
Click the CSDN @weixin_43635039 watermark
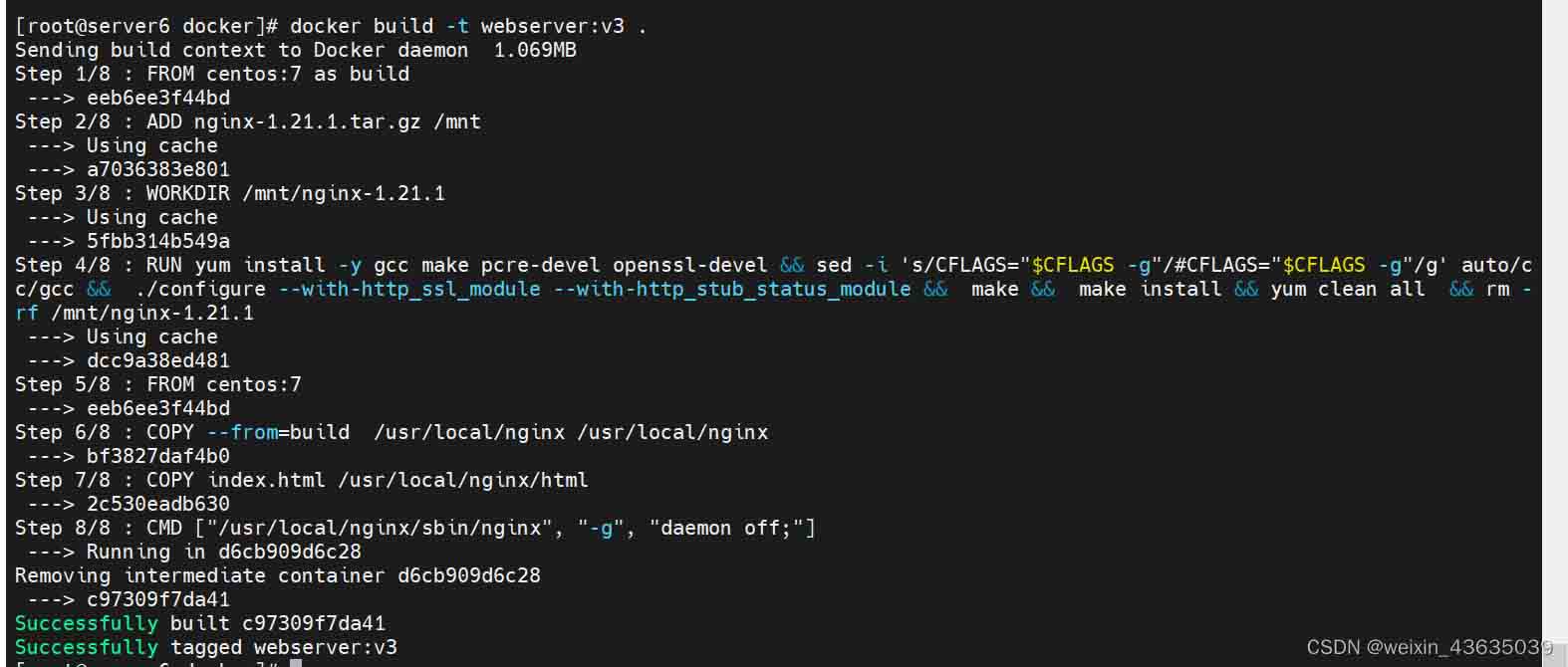pyautogui.click(x=1430, y=647)
